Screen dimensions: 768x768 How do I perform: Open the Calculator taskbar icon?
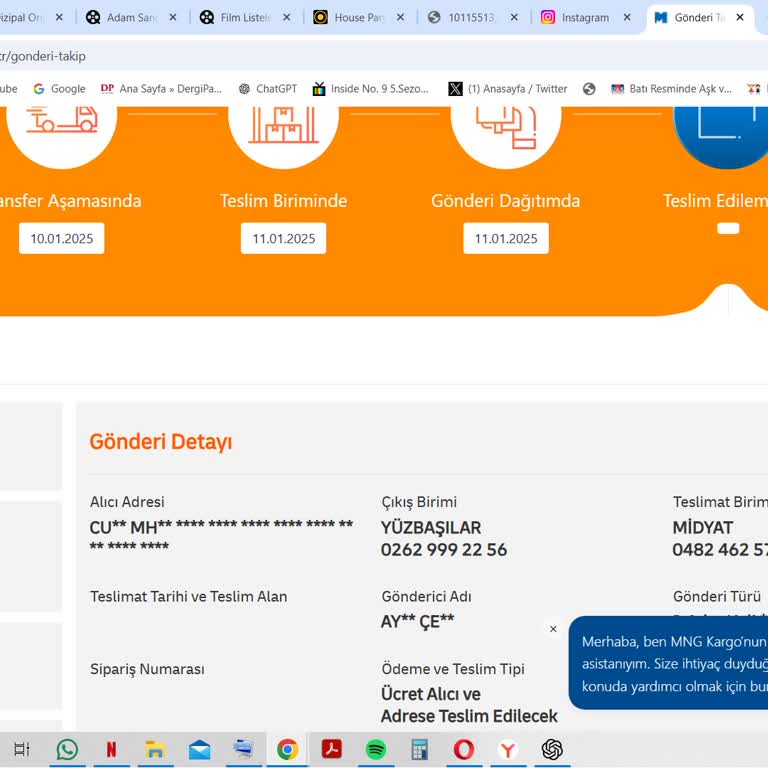click(420, 749)
